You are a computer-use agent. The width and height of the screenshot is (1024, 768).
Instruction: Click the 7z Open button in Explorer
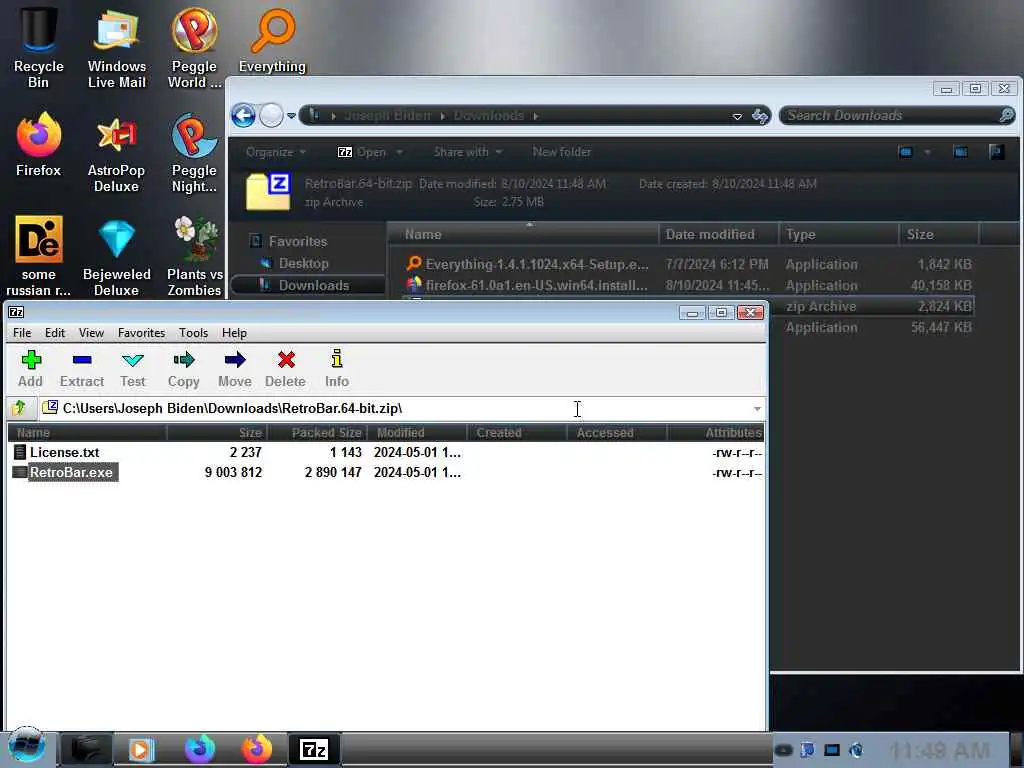pos(362,152)
